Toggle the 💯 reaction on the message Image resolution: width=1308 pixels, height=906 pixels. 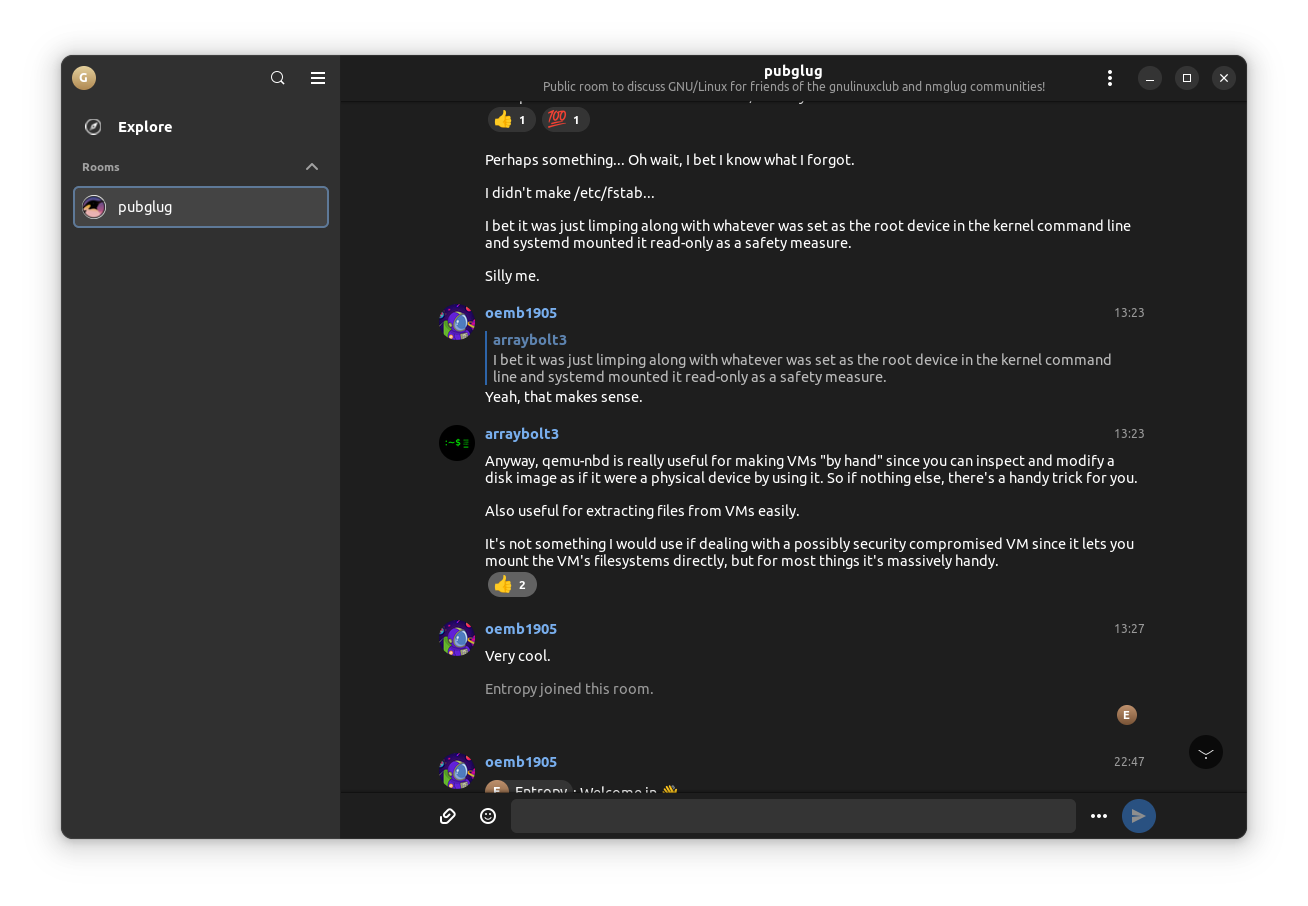click(565, 119)
